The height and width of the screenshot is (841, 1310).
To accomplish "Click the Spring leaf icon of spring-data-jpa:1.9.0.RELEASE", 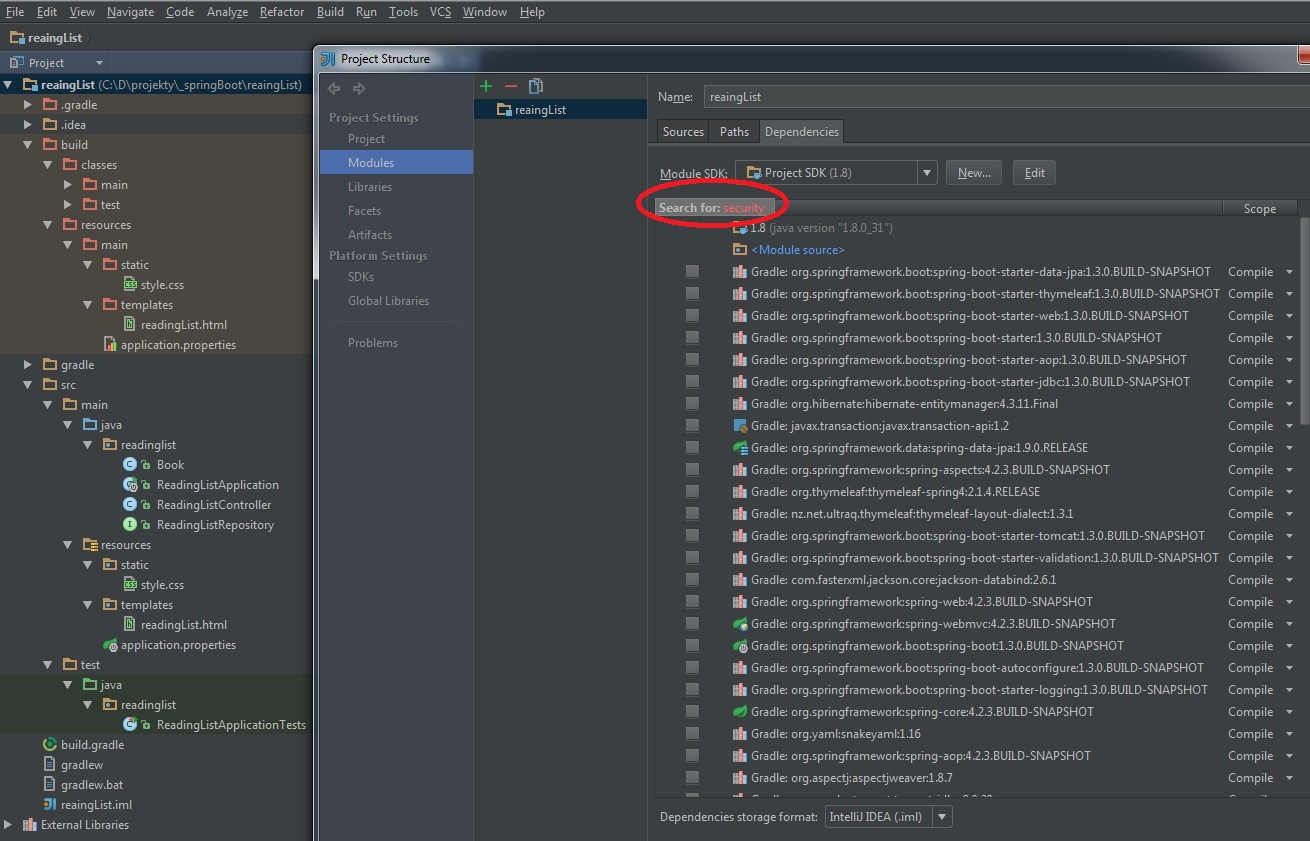I will (740, 448).
